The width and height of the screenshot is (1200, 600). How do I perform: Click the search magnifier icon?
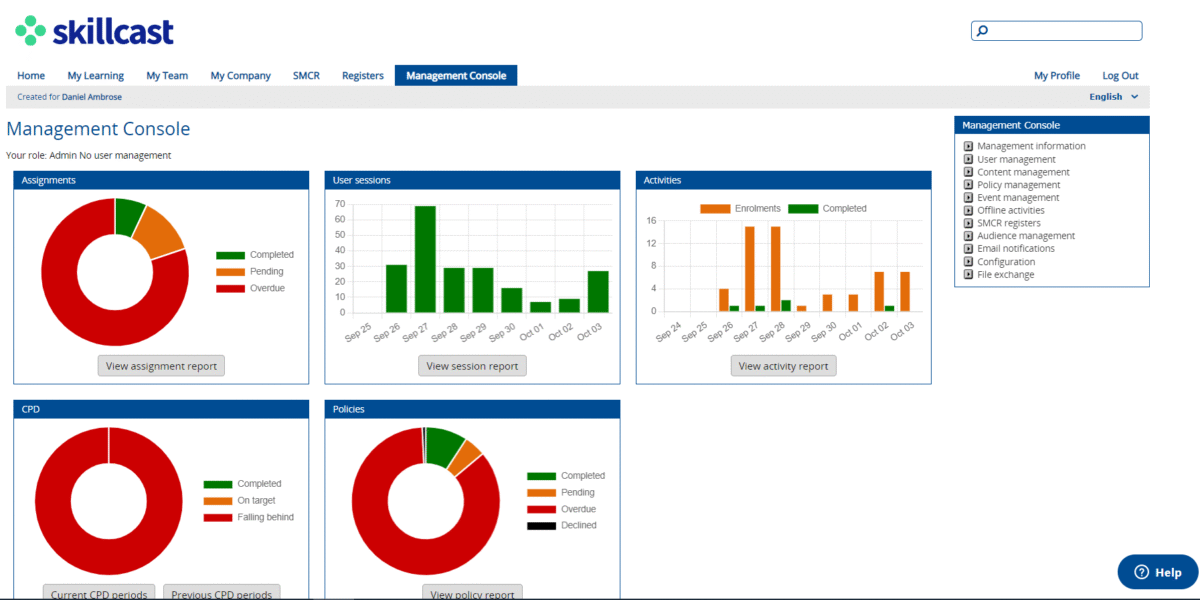coord(982,31)
